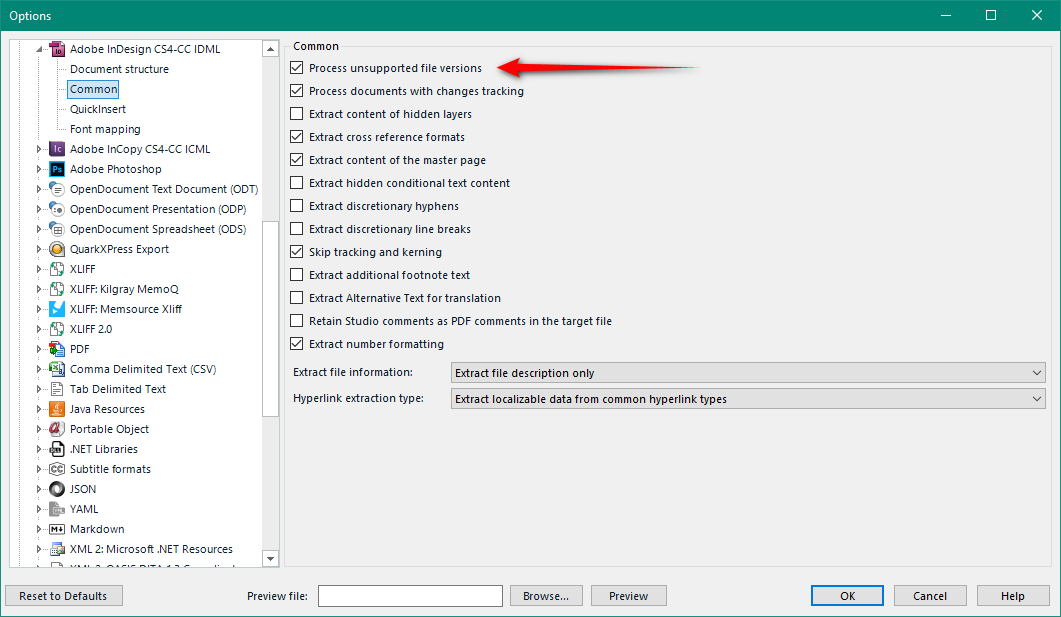Image resolution: width=1061 pixels, height=617 pixels.
Task: Click the XLIFF: Kilgray MemoQ icon
Action: tap(58, 290)
